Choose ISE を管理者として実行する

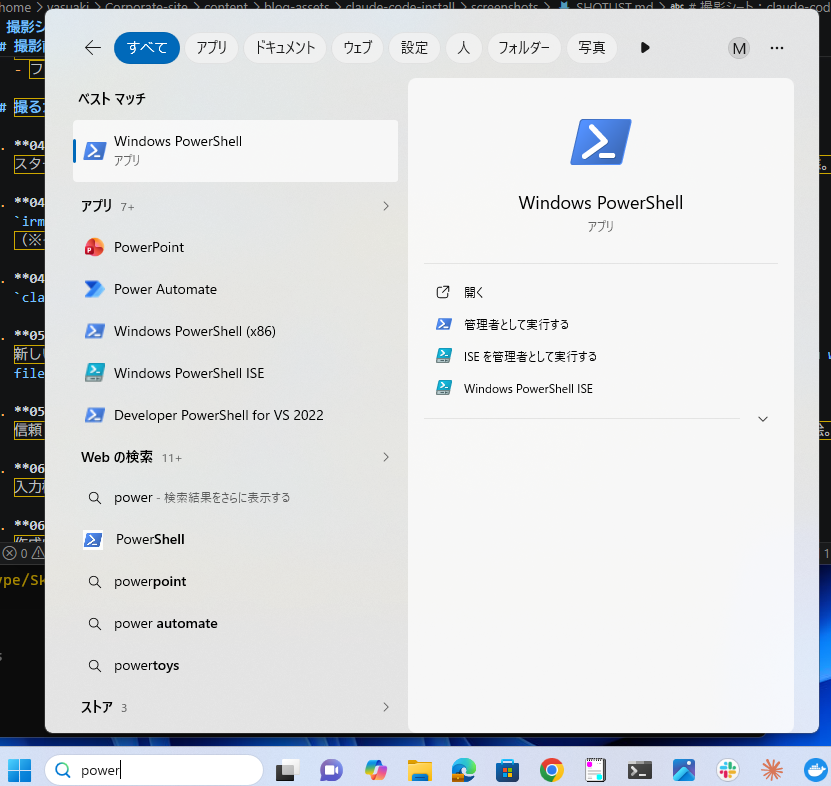[600, 356]
